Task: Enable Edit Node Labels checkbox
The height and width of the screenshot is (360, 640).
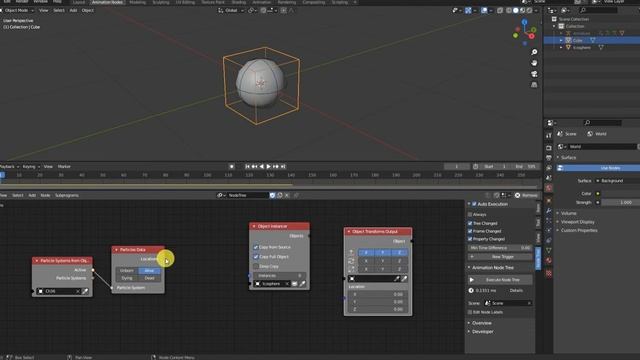Action: (x=470, y=312)
